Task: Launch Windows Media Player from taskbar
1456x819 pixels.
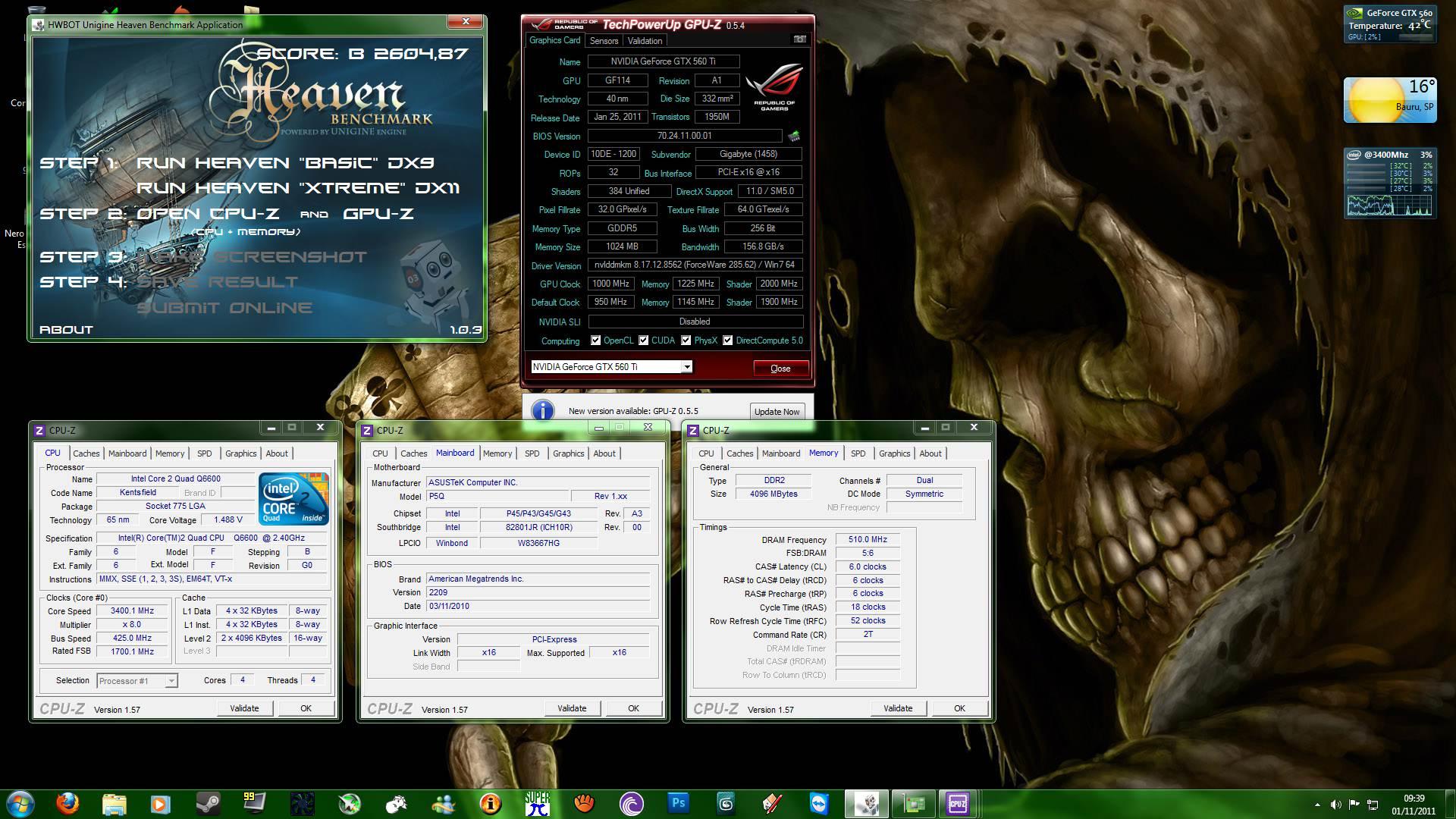Action: point(160,803)
